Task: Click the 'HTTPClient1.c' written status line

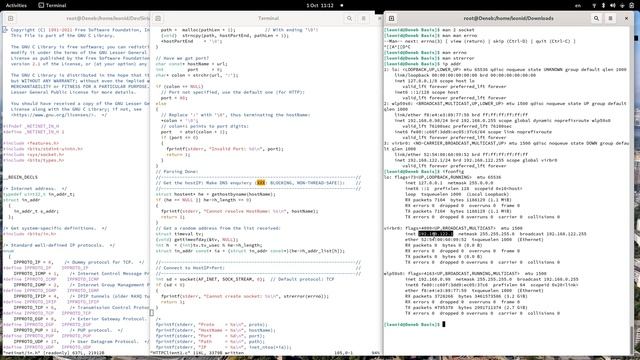Action: 197,353
